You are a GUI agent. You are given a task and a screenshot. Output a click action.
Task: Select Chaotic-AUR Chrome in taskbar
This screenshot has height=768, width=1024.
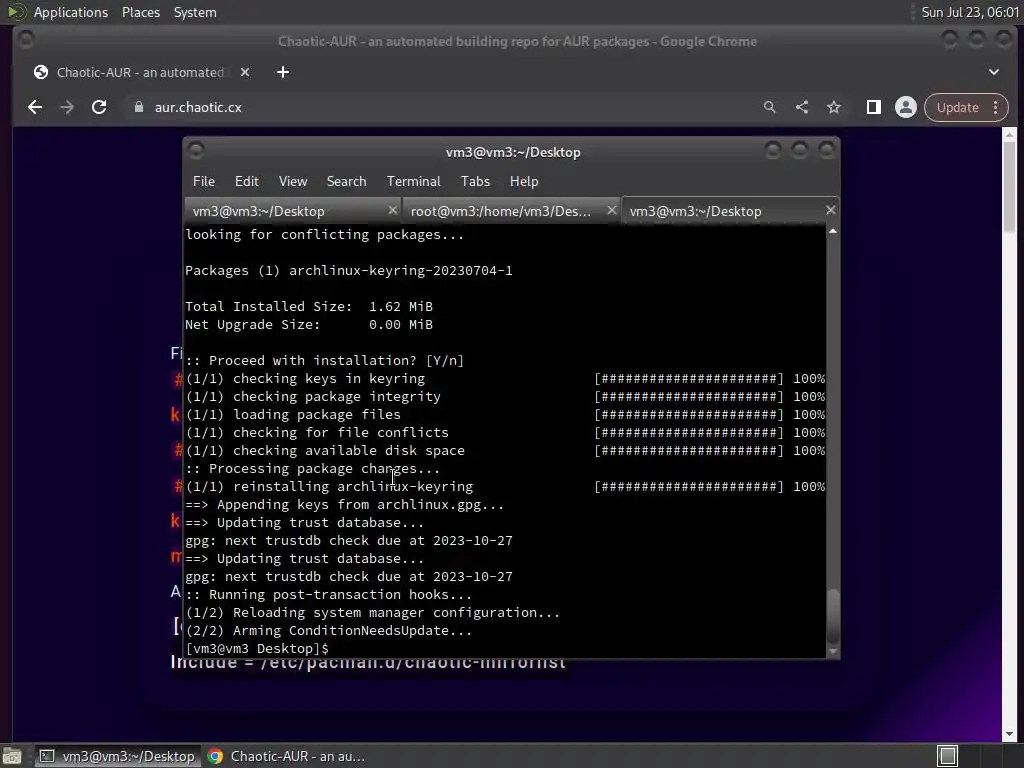(x=287, y=756)
